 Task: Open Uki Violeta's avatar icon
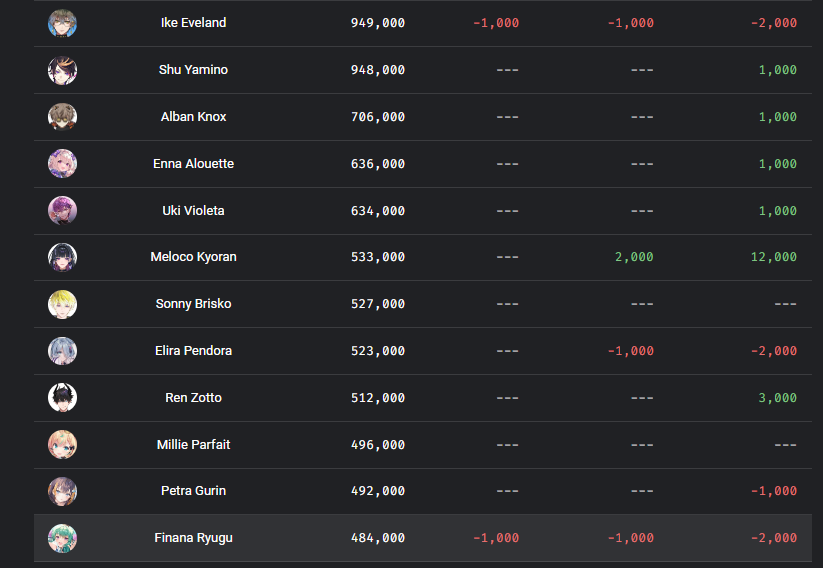click(x=62, y=211)
